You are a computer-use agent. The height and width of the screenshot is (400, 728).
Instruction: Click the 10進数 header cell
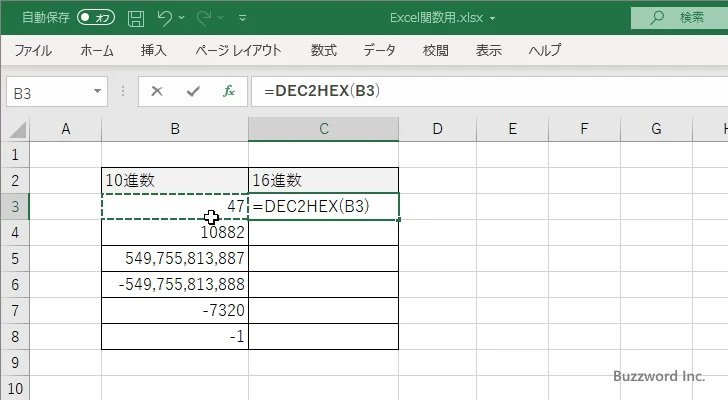pyautogui.click(x=175, y=181)
